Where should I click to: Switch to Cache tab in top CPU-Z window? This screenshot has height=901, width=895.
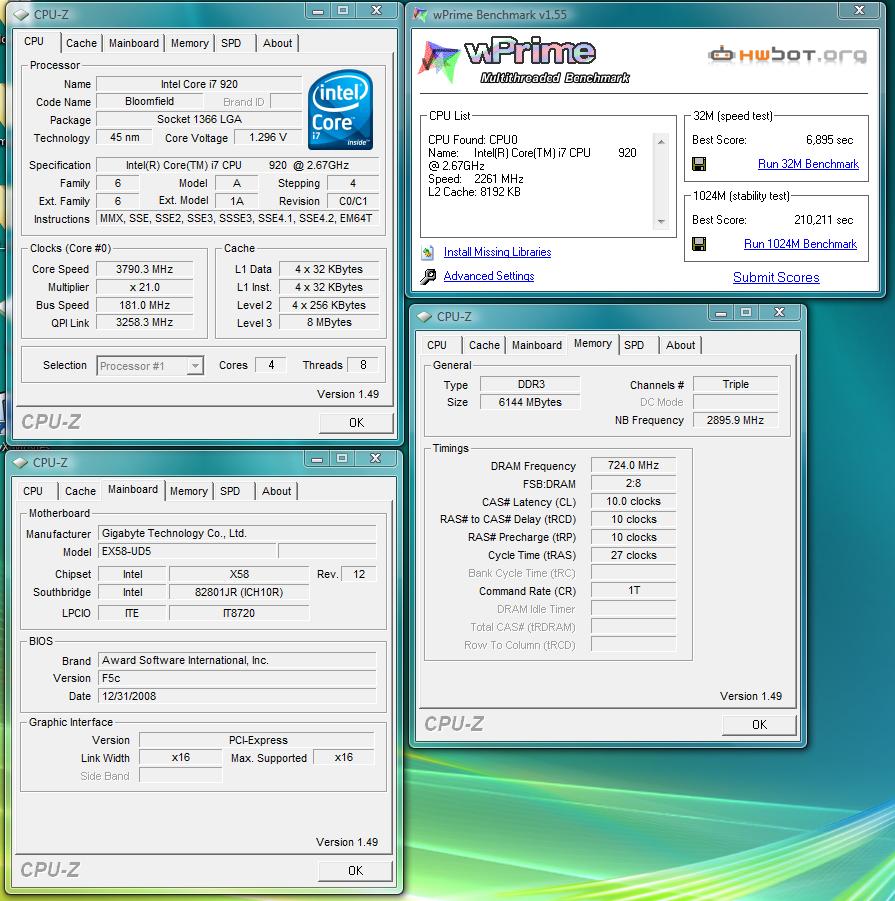pos(81,43)
